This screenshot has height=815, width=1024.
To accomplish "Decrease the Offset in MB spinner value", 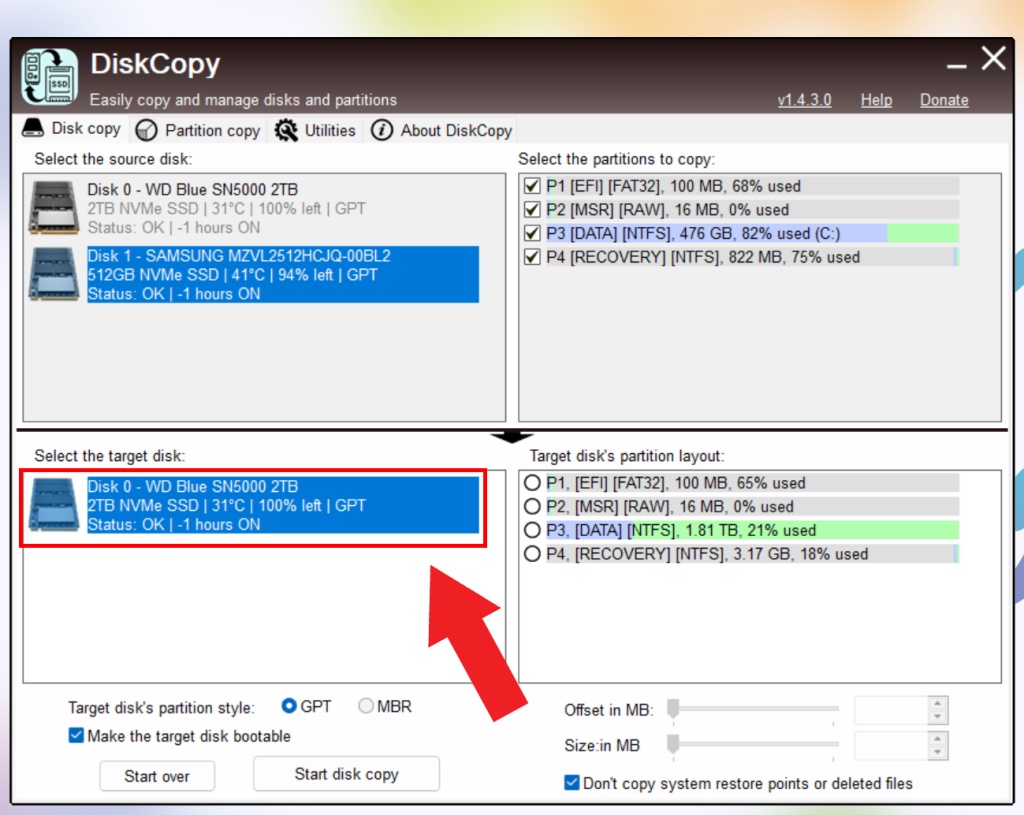I will click(938, 717).
